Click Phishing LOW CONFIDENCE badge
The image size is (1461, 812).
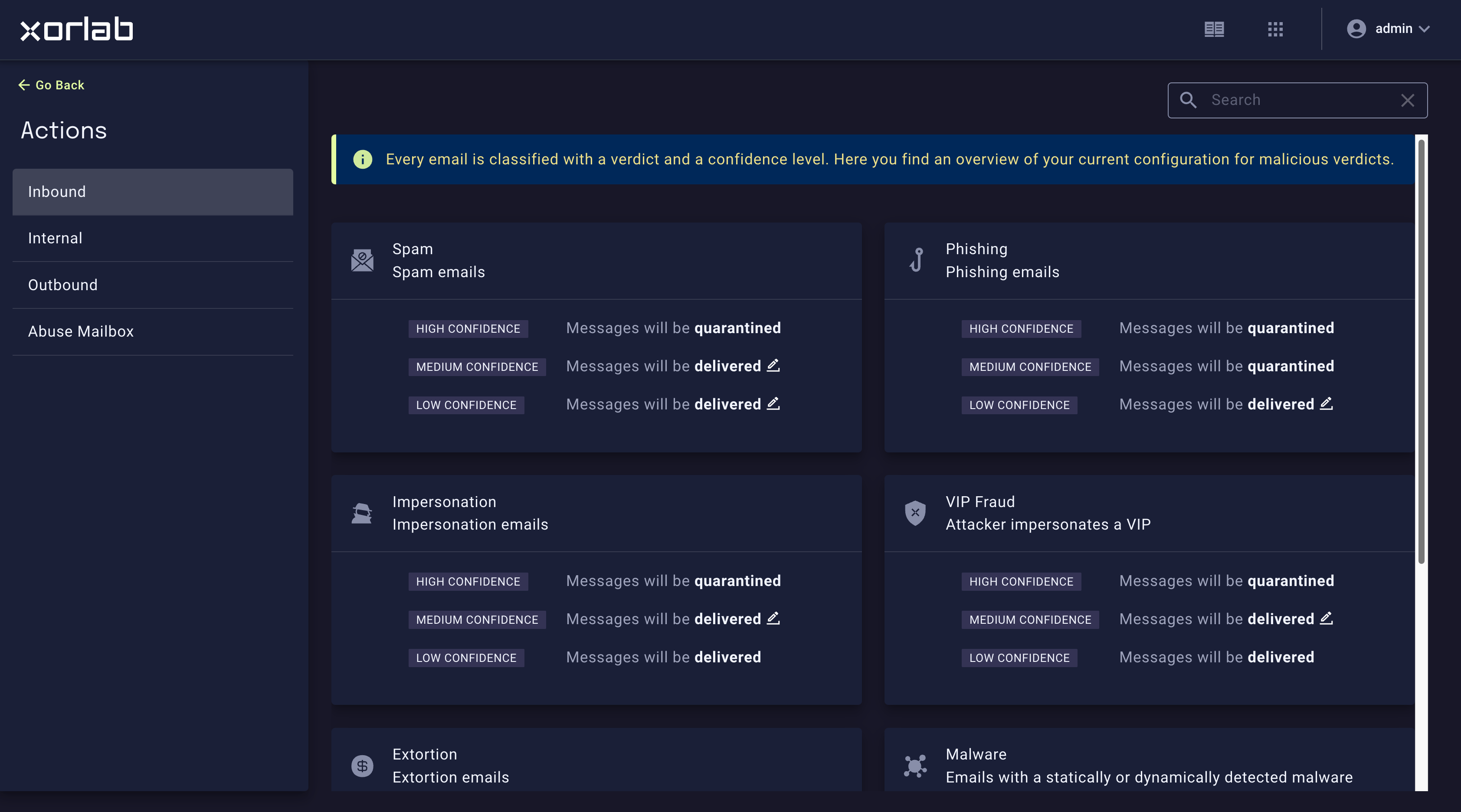(x=1019, y=405)
